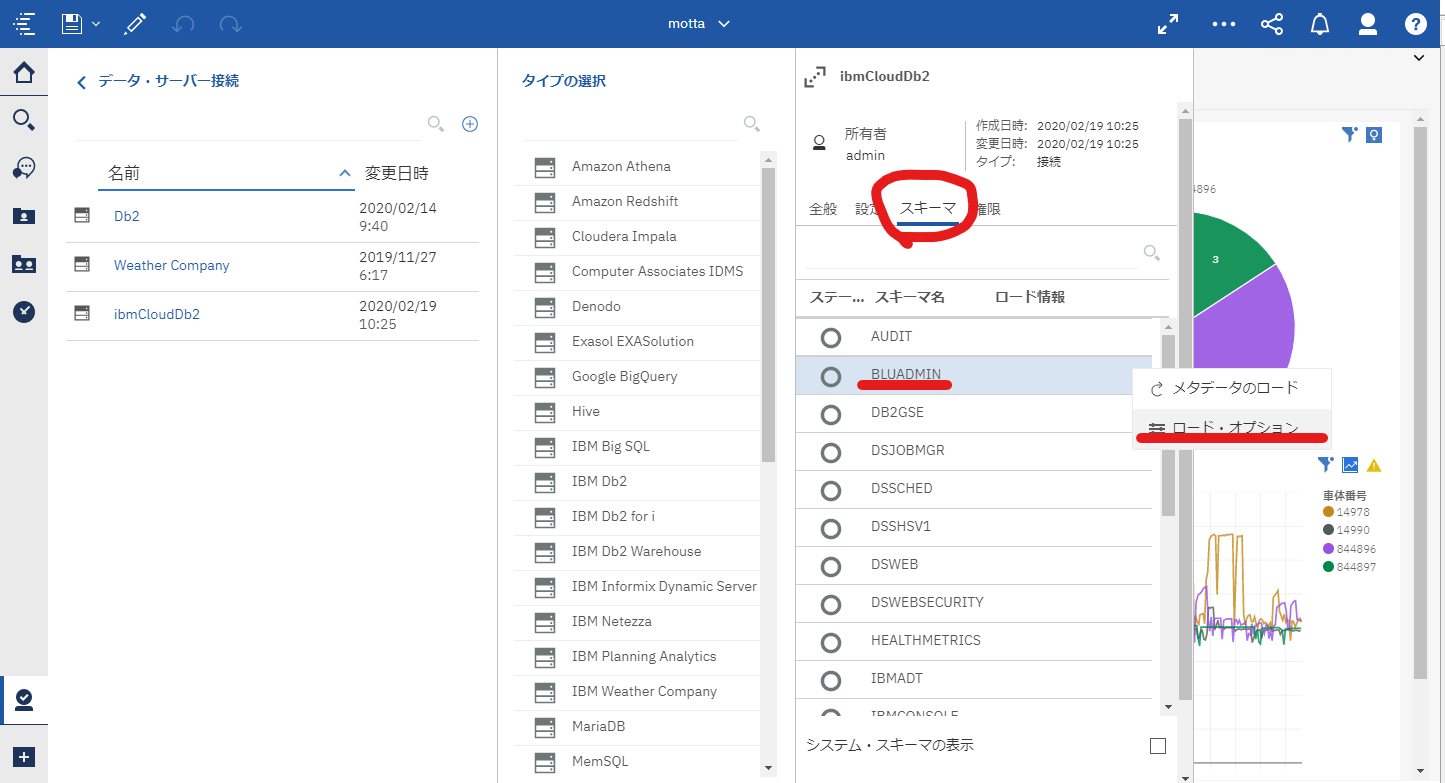The image size is (1445, 783).
Task: Switch to the 設定 tab
Action: point(867,209)
